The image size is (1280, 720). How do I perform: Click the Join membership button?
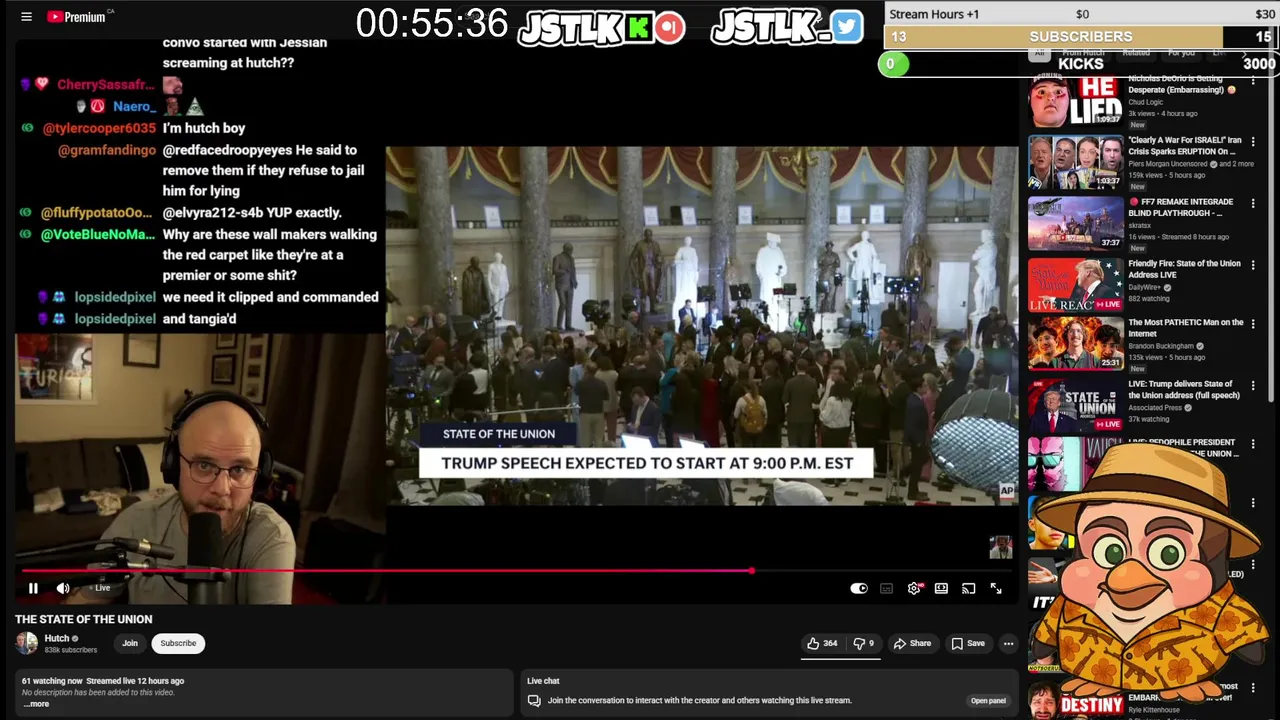[x=130, y=643]
